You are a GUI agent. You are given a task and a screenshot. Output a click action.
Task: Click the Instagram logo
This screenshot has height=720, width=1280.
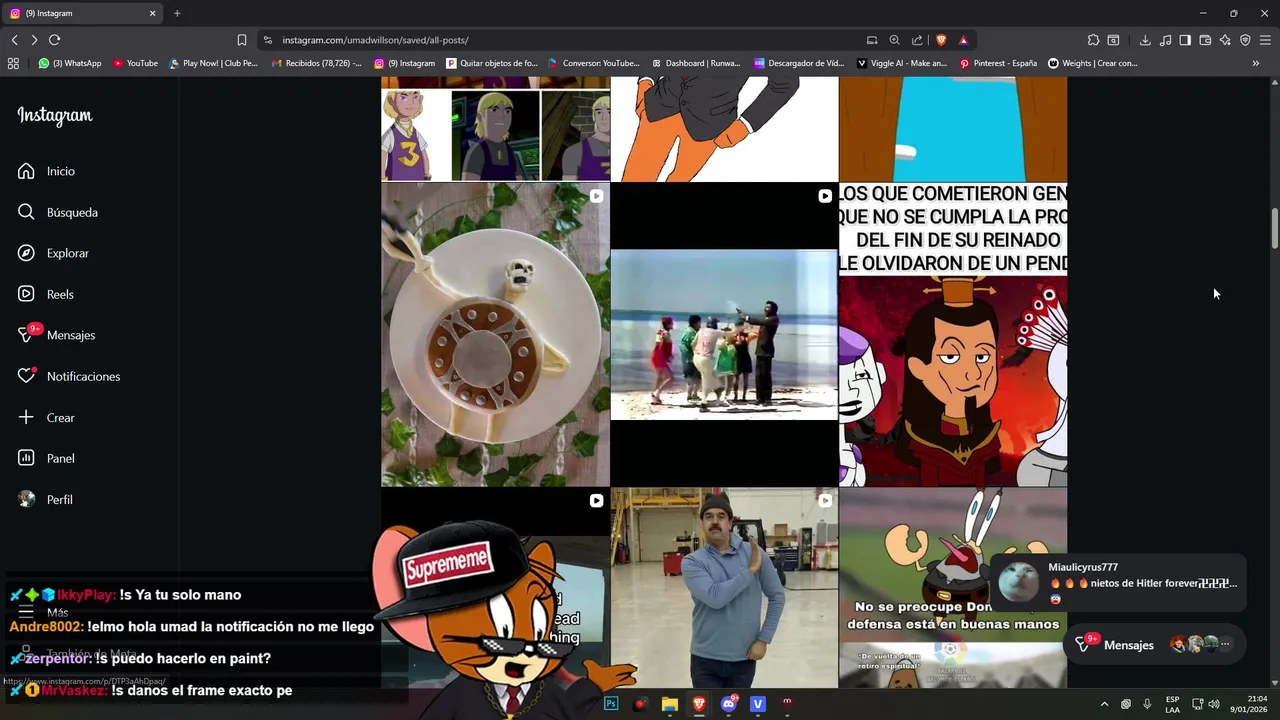pos(54,116)
